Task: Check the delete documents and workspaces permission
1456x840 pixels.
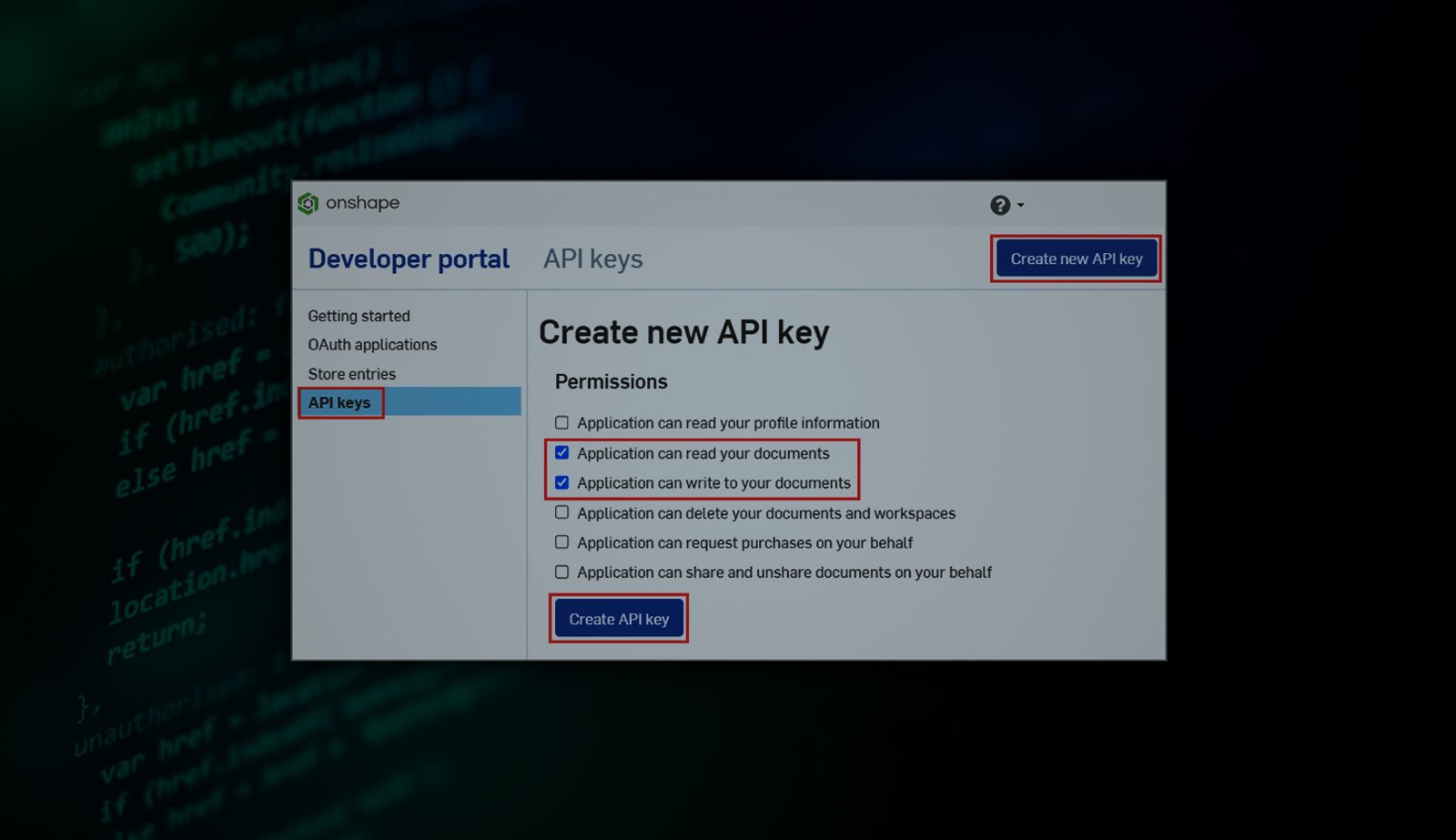Action: pyautogui.click(x=561, y=511)
